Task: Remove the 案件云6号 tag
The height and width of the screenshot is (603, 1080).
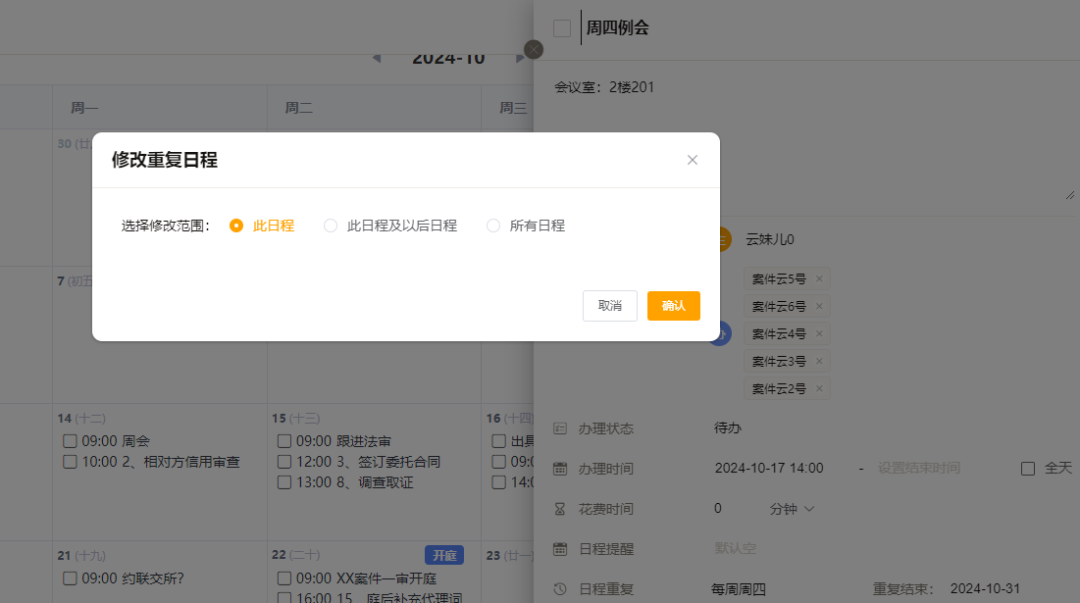Action: click(819, 306)
